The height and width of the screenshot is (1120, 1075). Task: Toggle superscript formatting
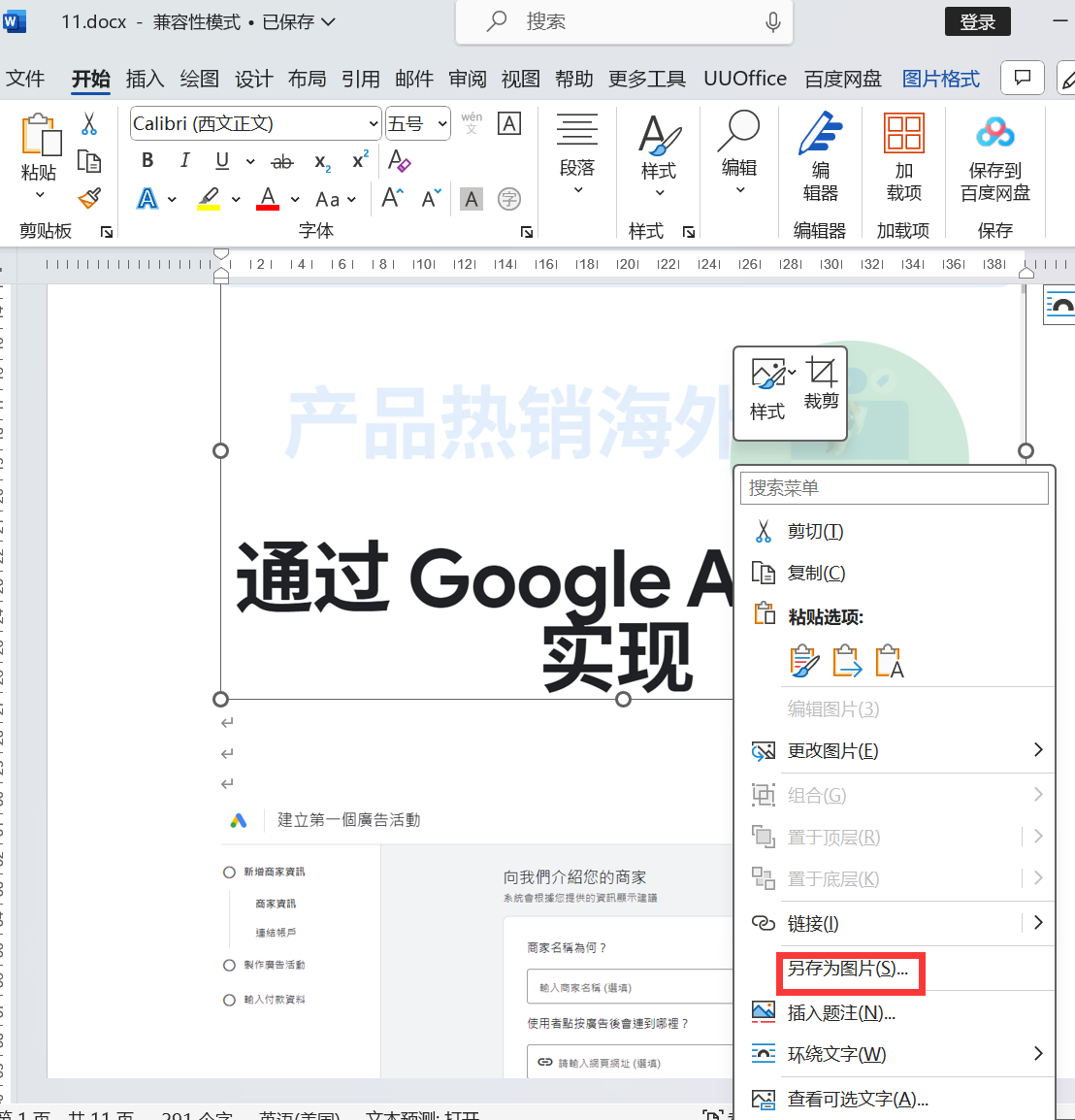pyautogui.click(x=360, y=160)
